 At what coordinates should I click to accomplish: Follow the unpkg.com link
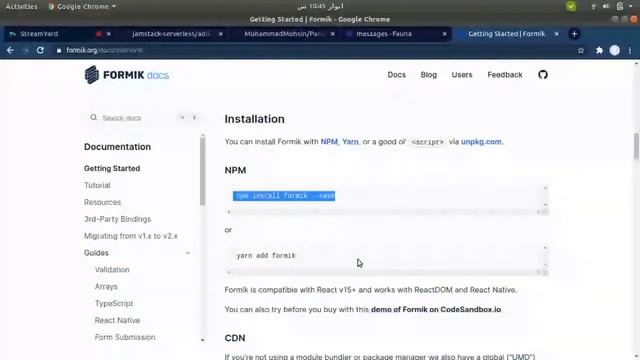click(481, 142)
